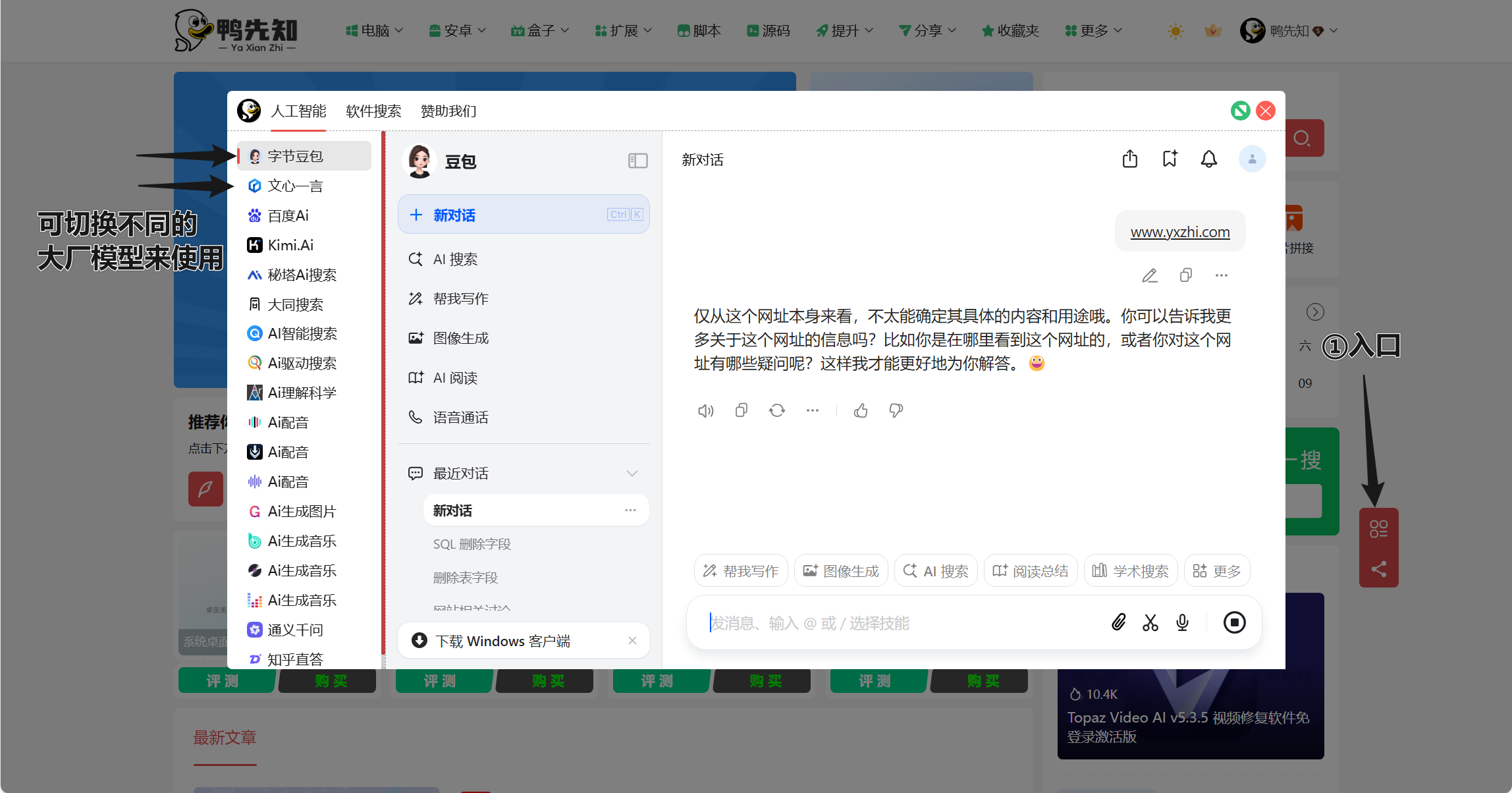Copy the sent message www.yxzhi.com
The width and height of the screenshot is (1512, 793).
(x=1186, y=275)
